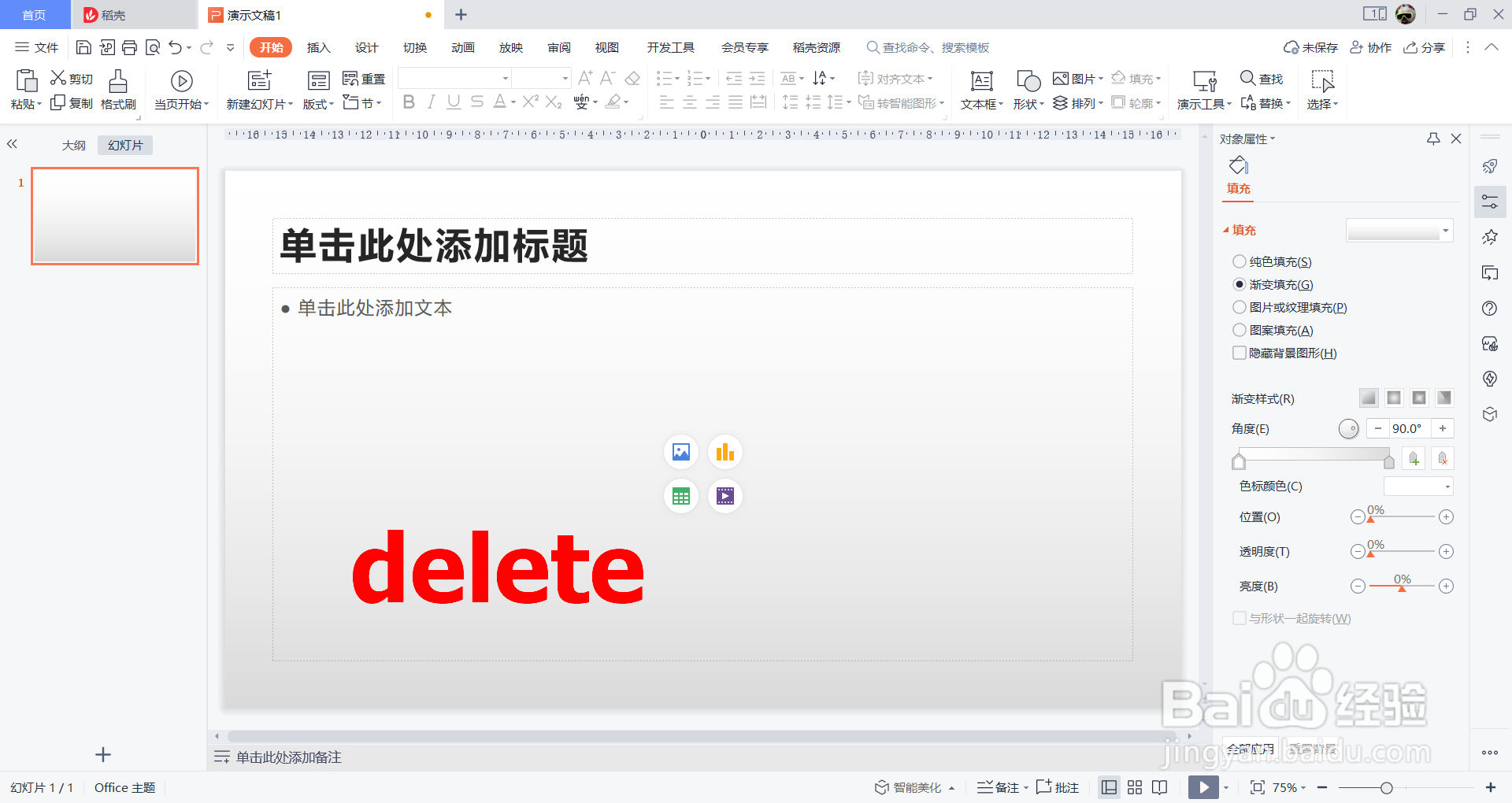Viewport: 1512px width, 803px height.
Task: Click the Undo arrow icon
Action: click(175, 47)
